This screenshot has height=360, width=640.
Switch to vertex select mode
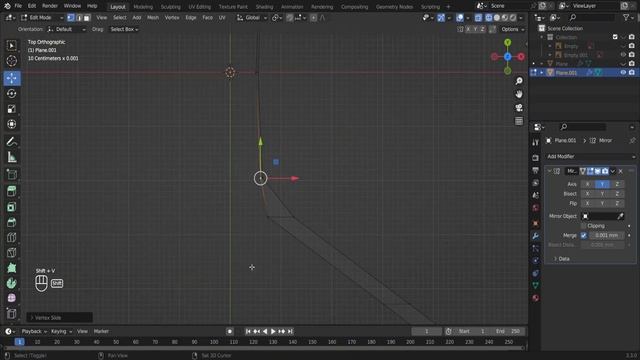point(71,18)
